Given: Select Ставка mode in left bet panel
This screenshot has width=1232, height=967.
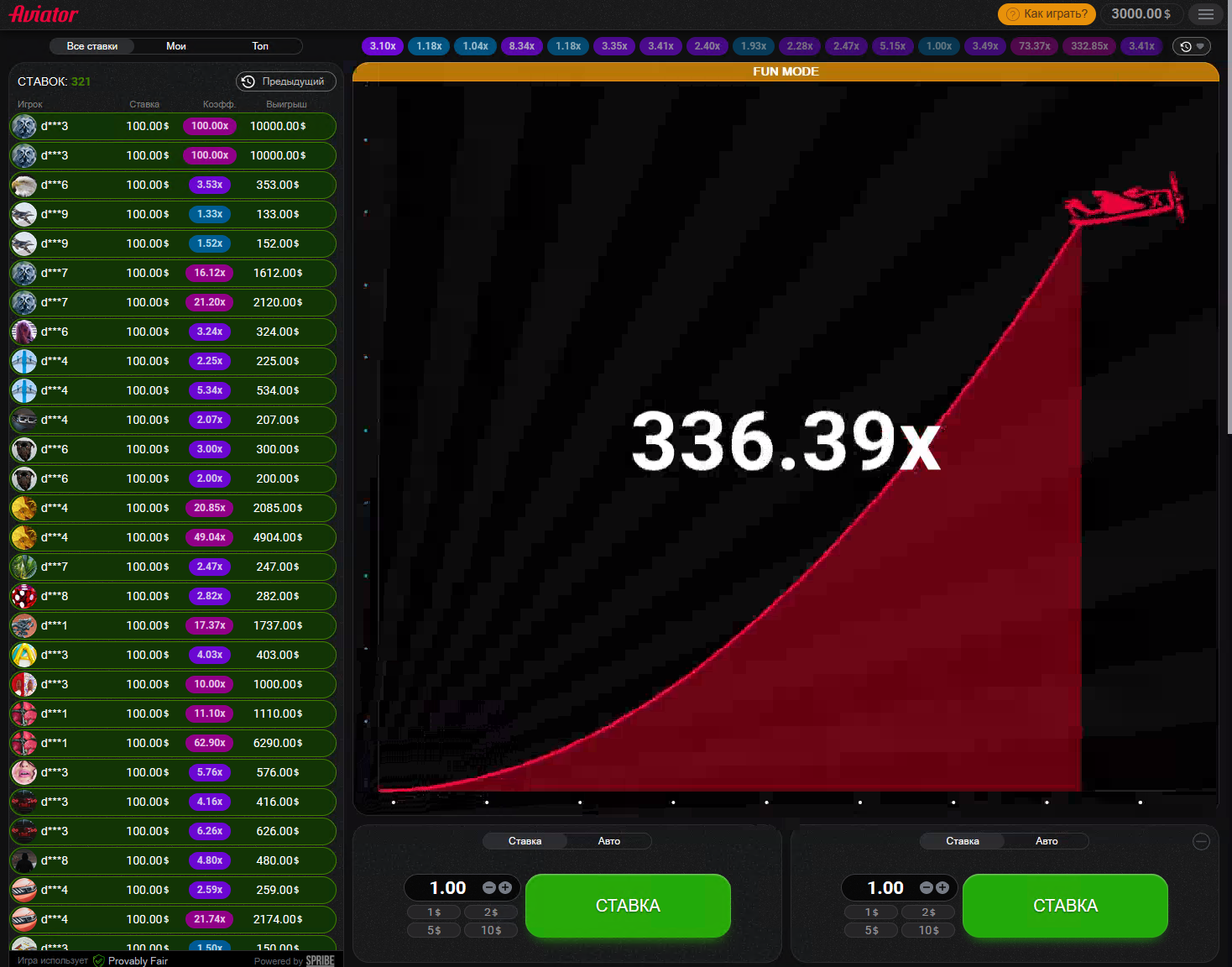Looking at the screenshot, I should (x=525, y=841).
